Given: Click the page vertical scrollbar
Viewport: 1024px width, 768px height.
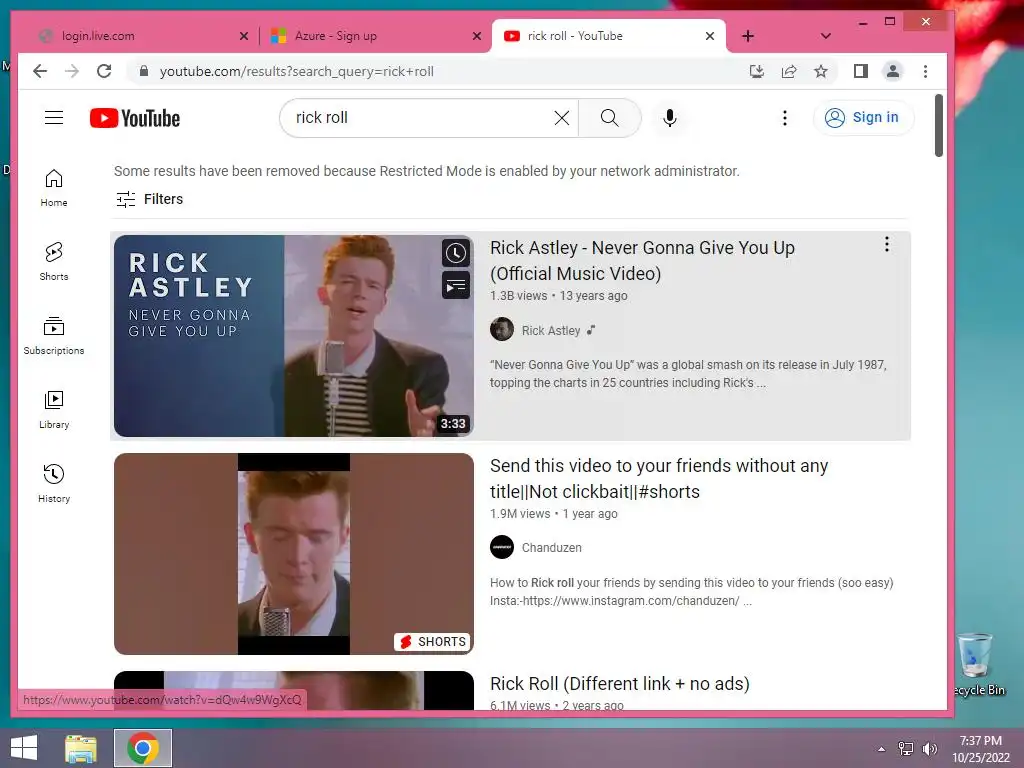Looking at the screenshot, I should [x=938, y=125].
